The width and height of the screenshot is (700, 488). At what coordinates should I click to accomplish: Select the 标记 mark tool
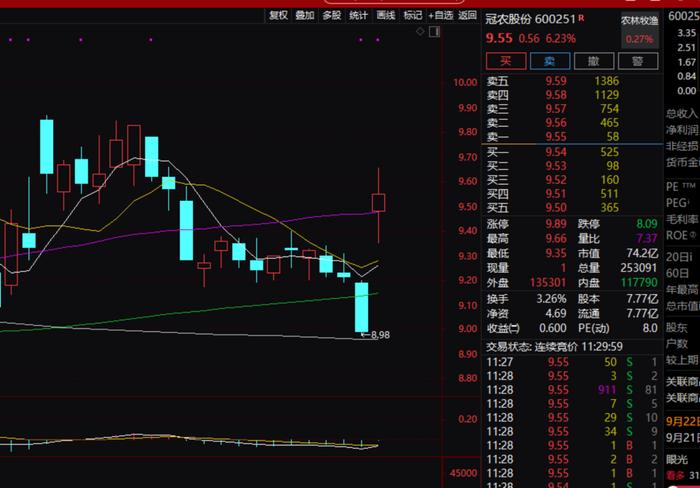pos(412,16)
